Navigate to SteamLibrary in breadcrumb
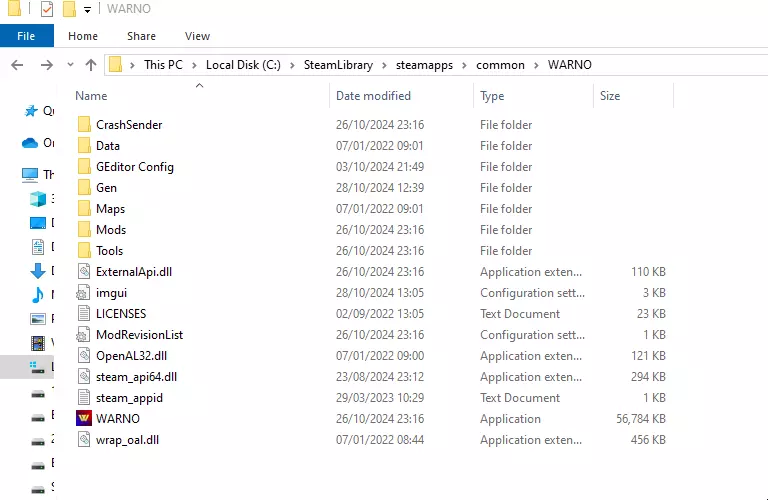This screenshot has width=768, height=500. click(338, 65)
